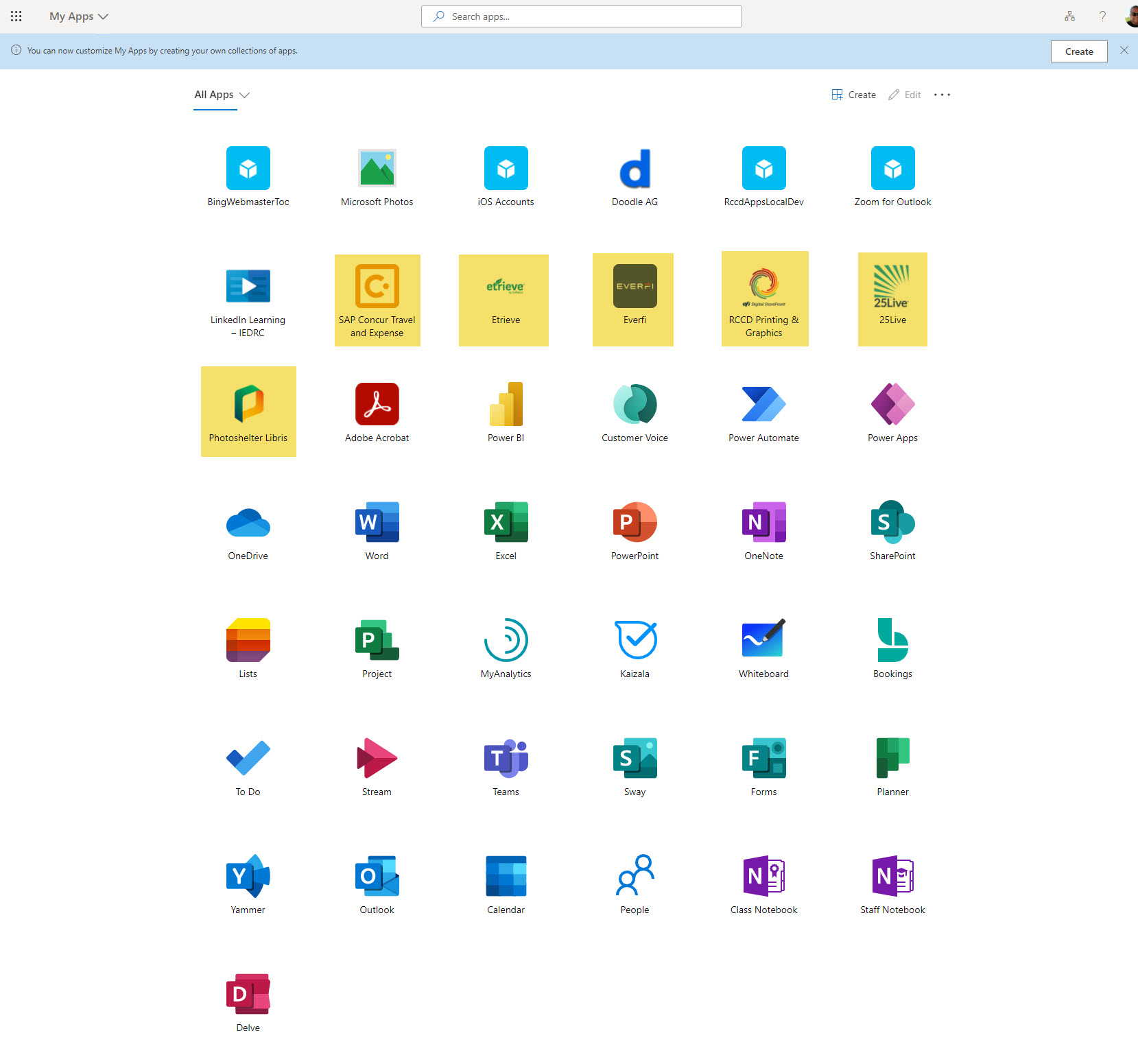
Task: Open iOS Accounts app
Action: 506,177
